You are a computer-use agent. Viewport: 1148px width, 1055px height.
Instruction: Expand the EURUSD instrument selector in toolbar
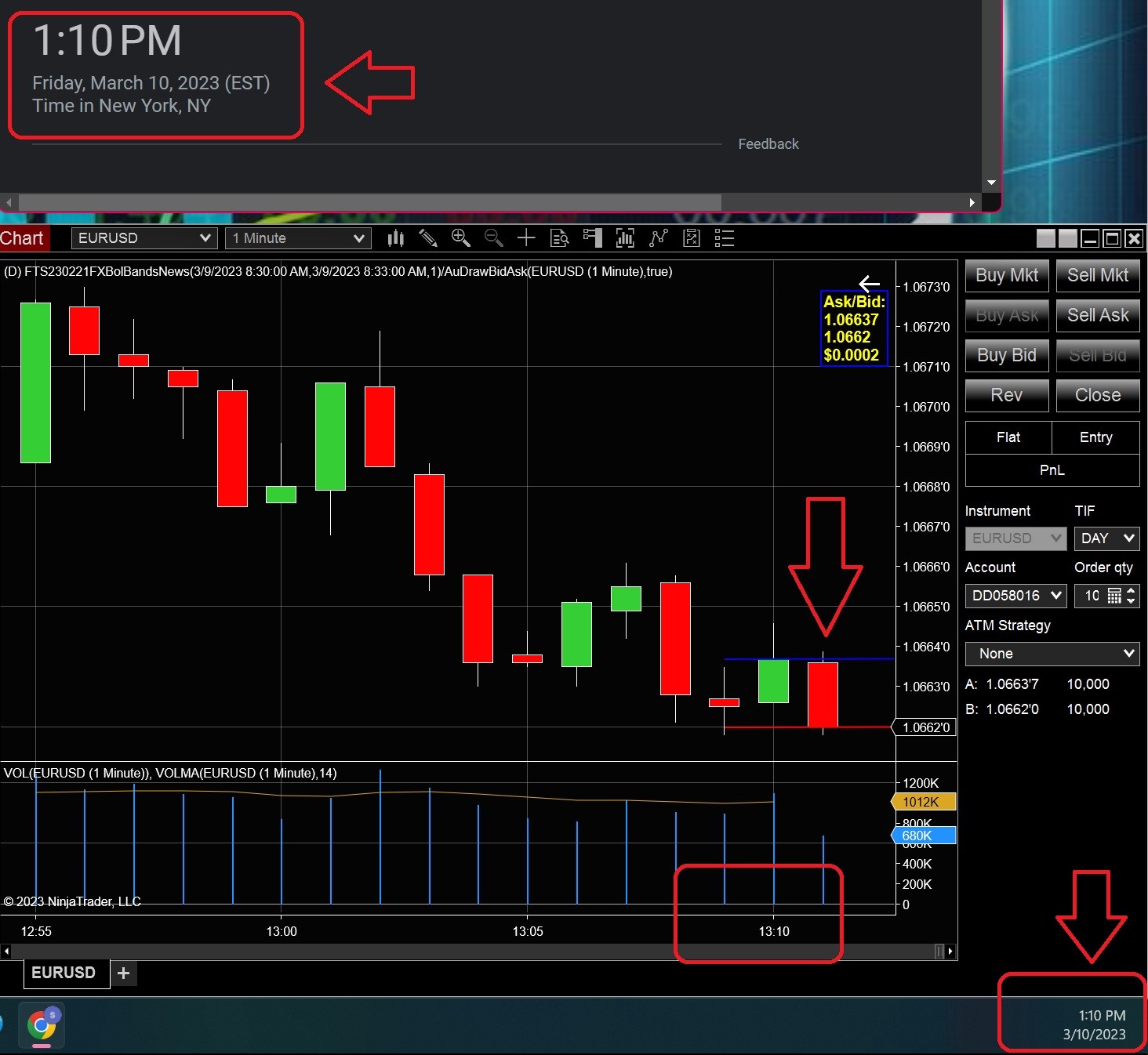coord(143,238)
